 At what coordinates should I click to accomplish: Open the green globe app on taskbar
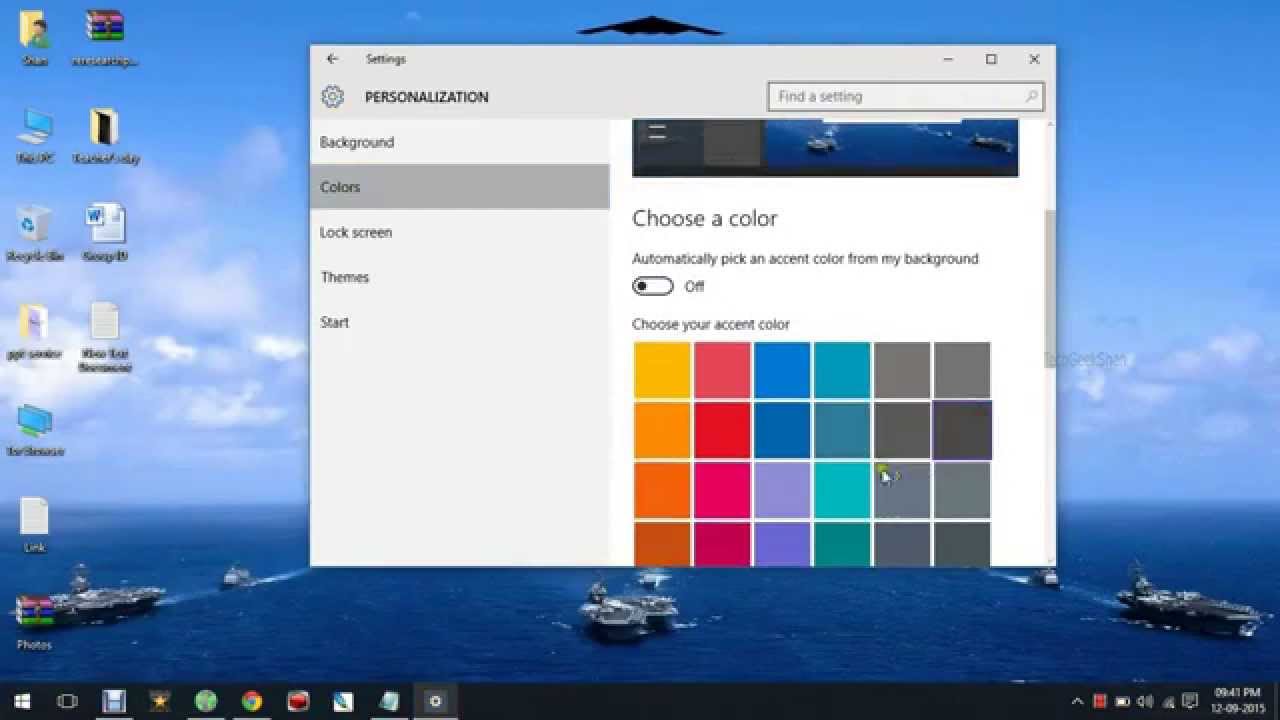[x=206, y=701]
